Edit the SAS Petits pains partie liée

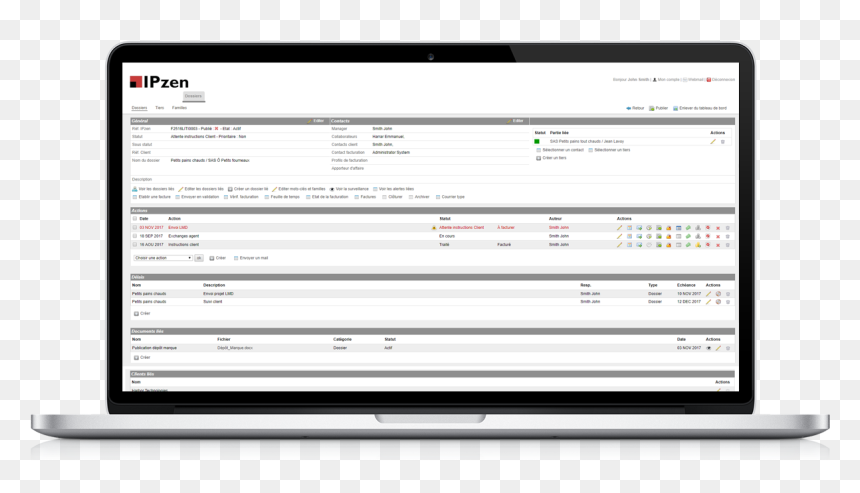pos(713,141)
